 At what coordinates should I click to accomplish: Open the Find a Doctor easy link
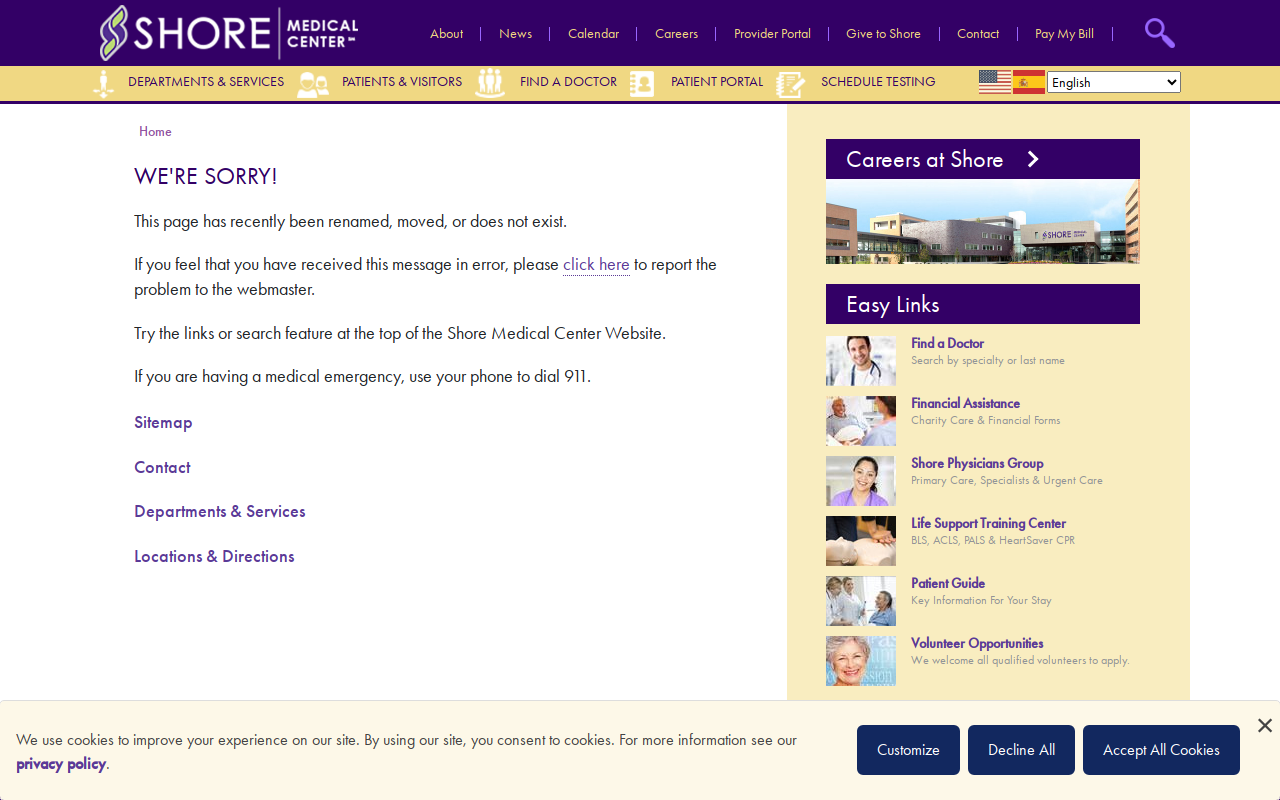[x=947, y=343]
